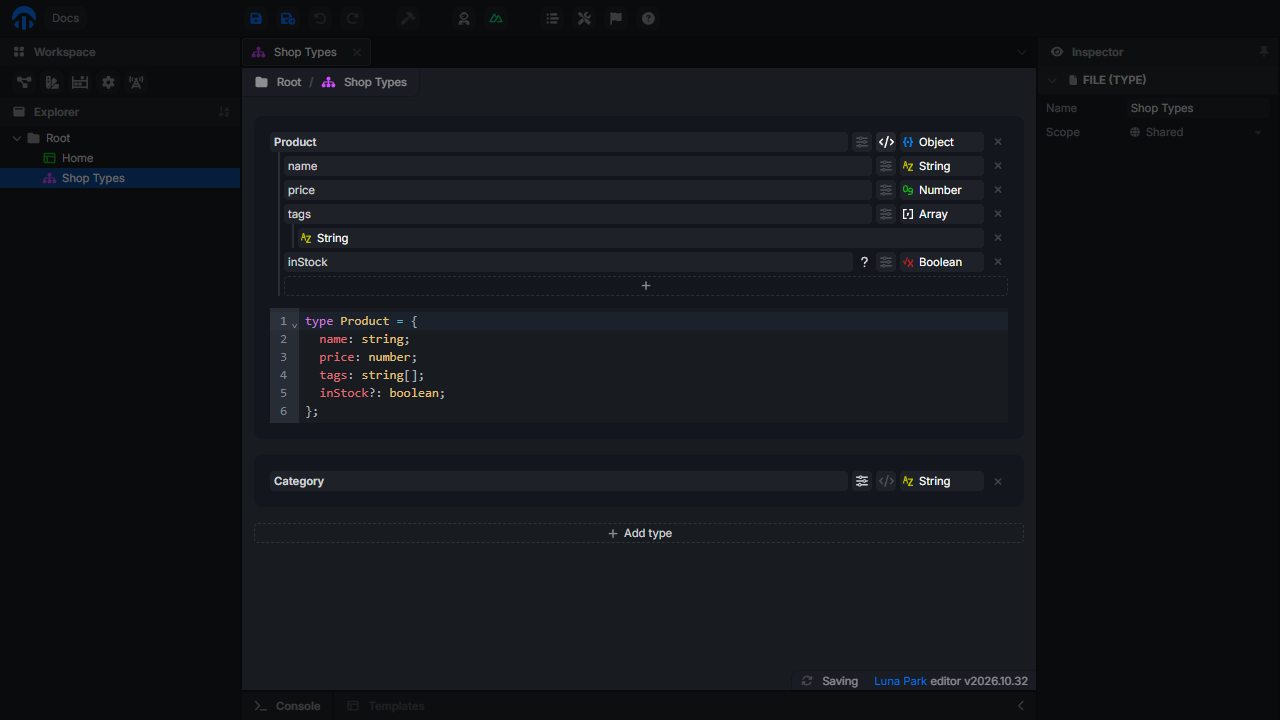Click the settings gear icon under Workspace
The image size is (1280, 720).
108,82
